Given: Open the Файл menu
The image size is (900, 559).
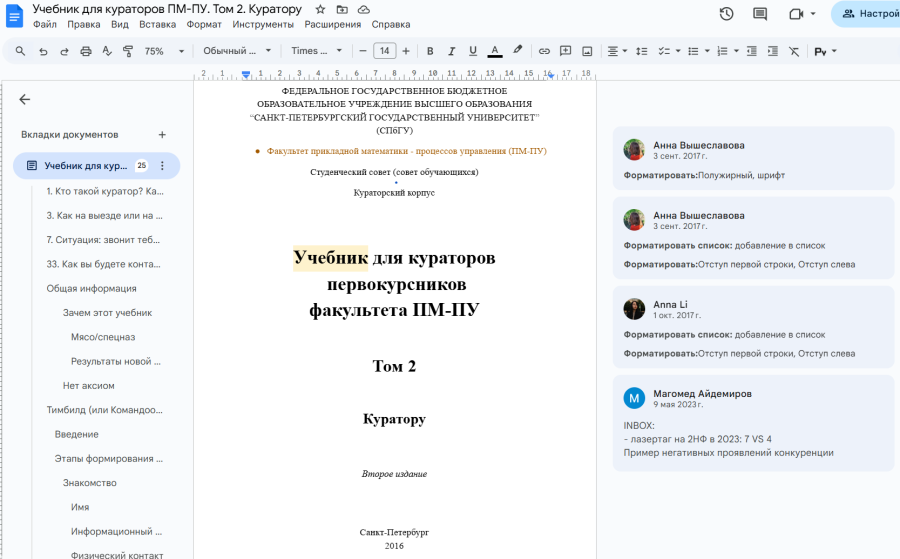Looking at the screenshot, I should (45, 24).
